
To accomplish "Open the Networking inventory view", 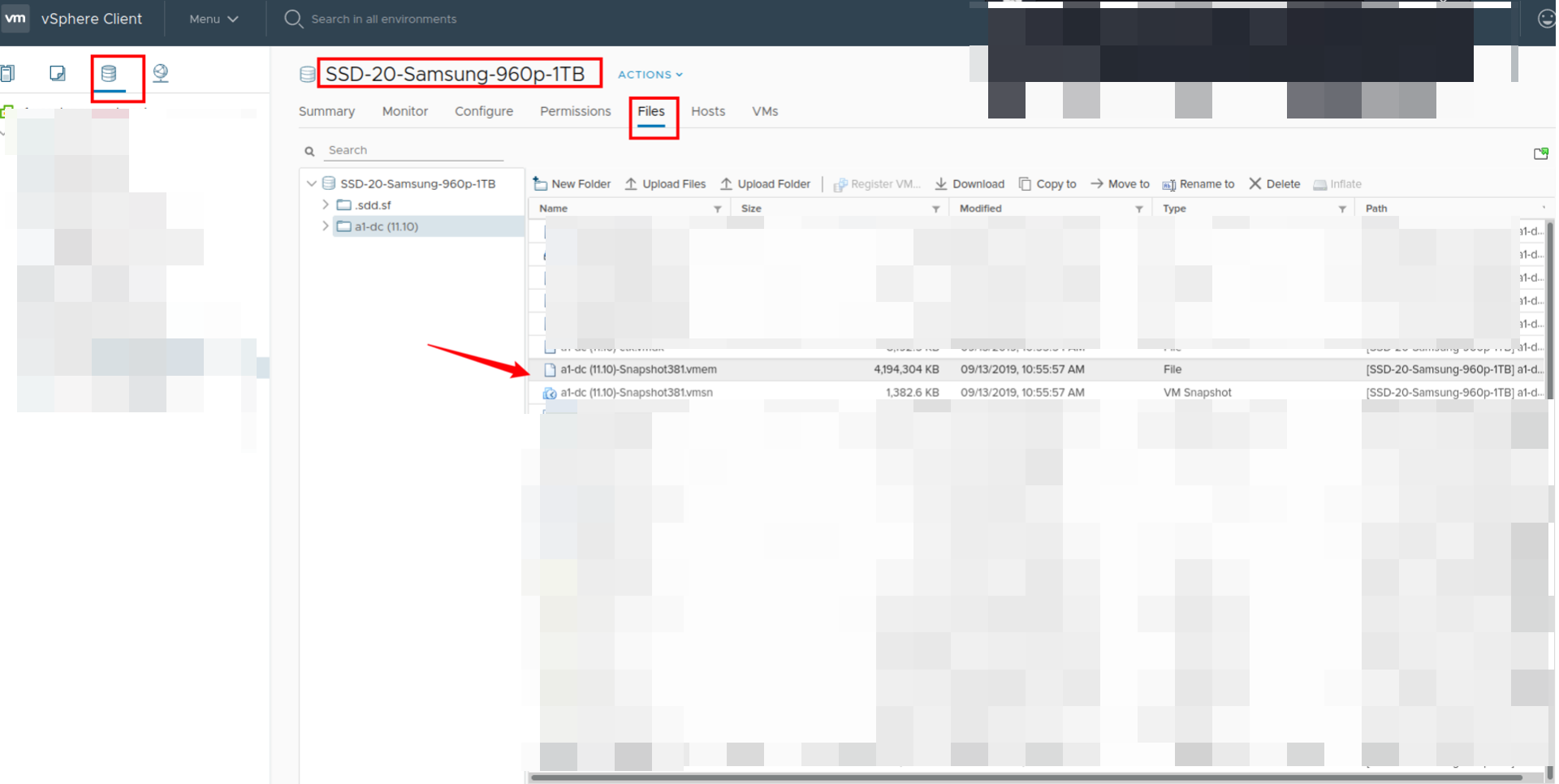I will tap(161, 74).
